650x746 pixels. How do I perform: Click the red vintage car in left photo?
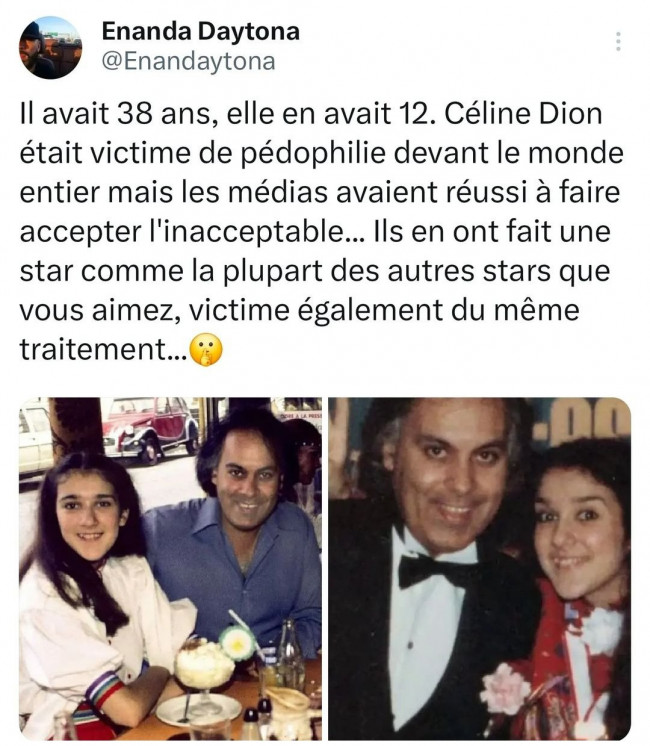[150, 429]
